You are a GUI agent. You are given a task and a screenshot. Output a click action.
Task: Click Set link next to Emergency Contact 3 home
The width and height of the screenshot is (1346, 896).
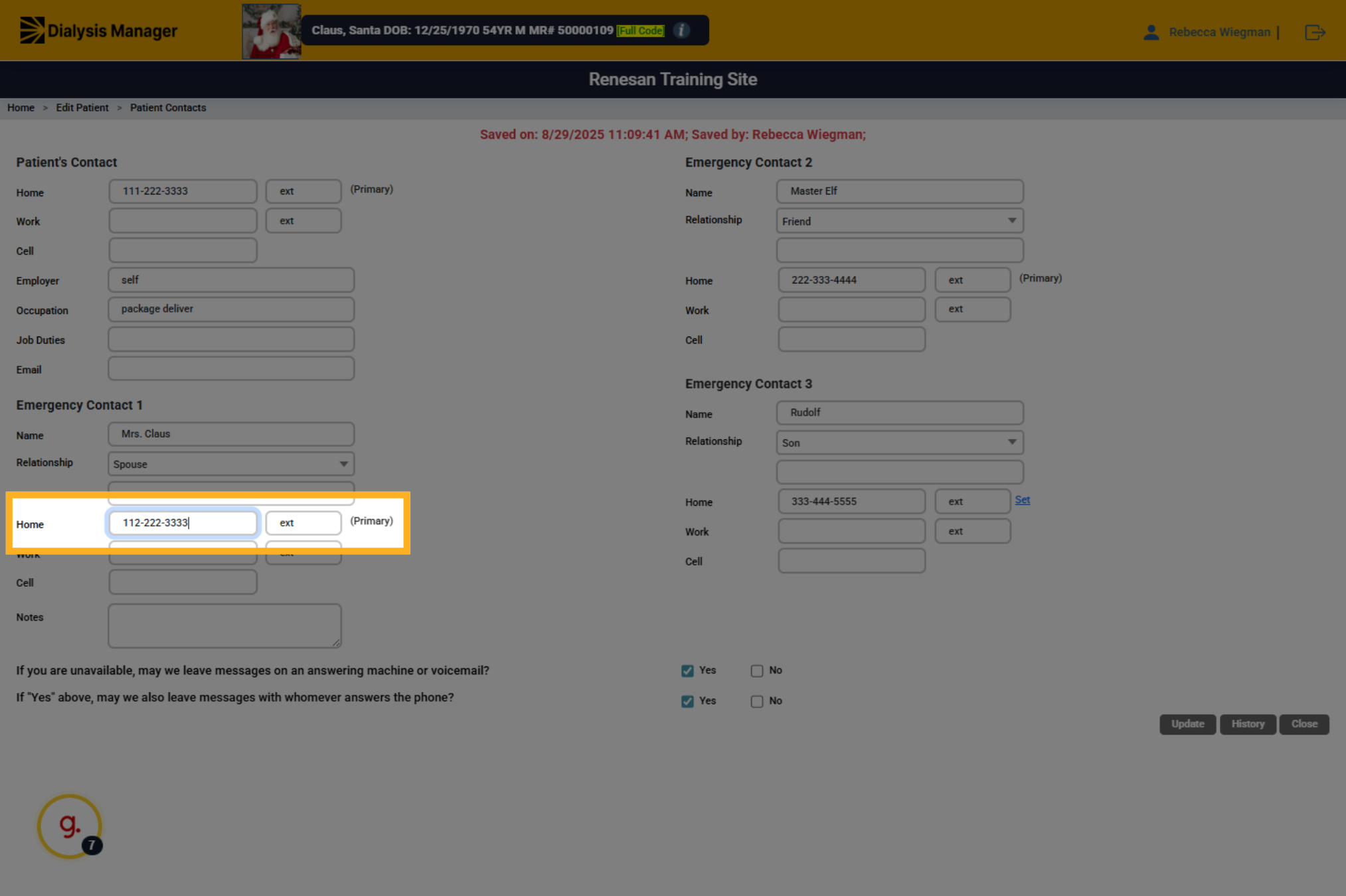pos(1023,500)
